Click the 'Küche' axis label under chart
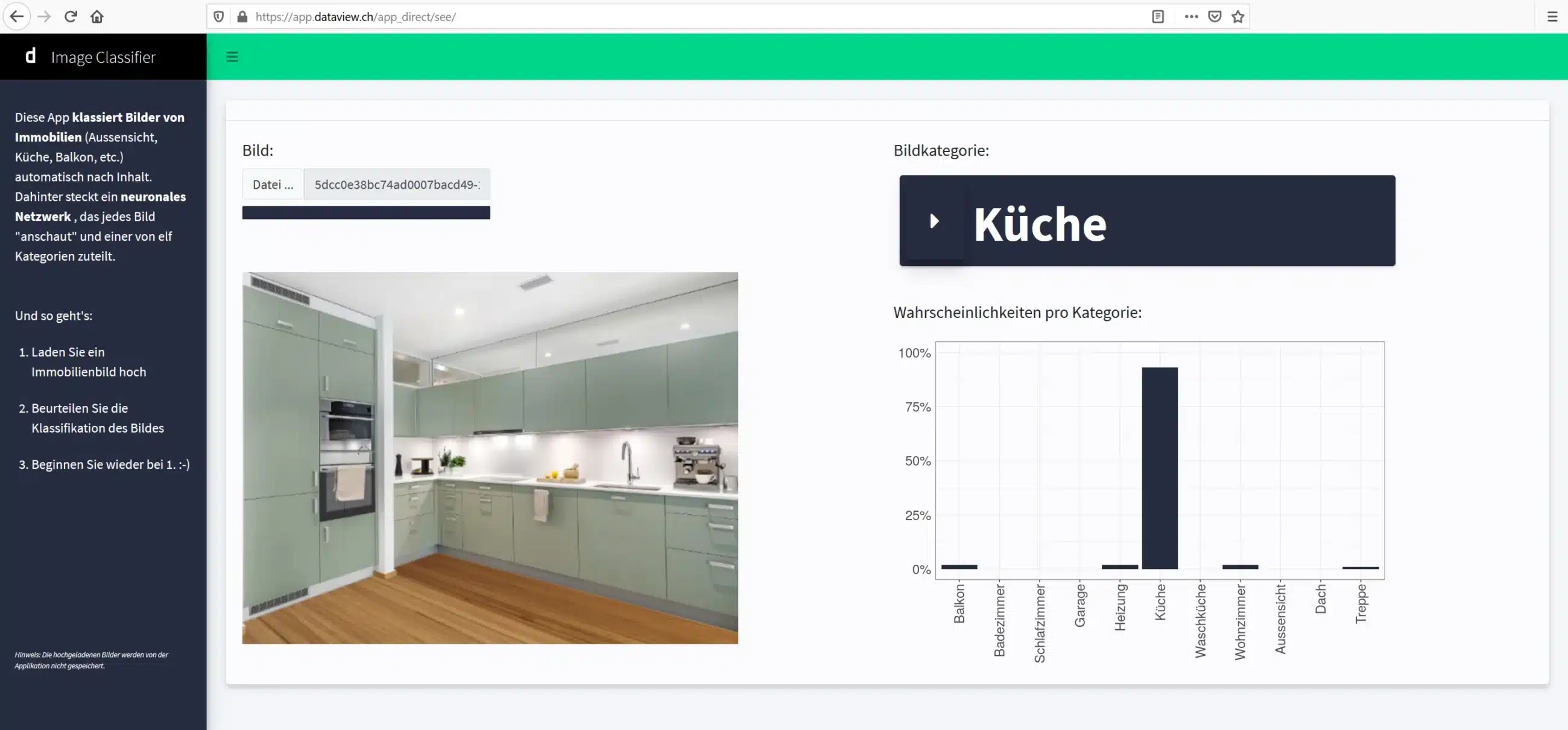1568x730 pixels. [1160, 602]
